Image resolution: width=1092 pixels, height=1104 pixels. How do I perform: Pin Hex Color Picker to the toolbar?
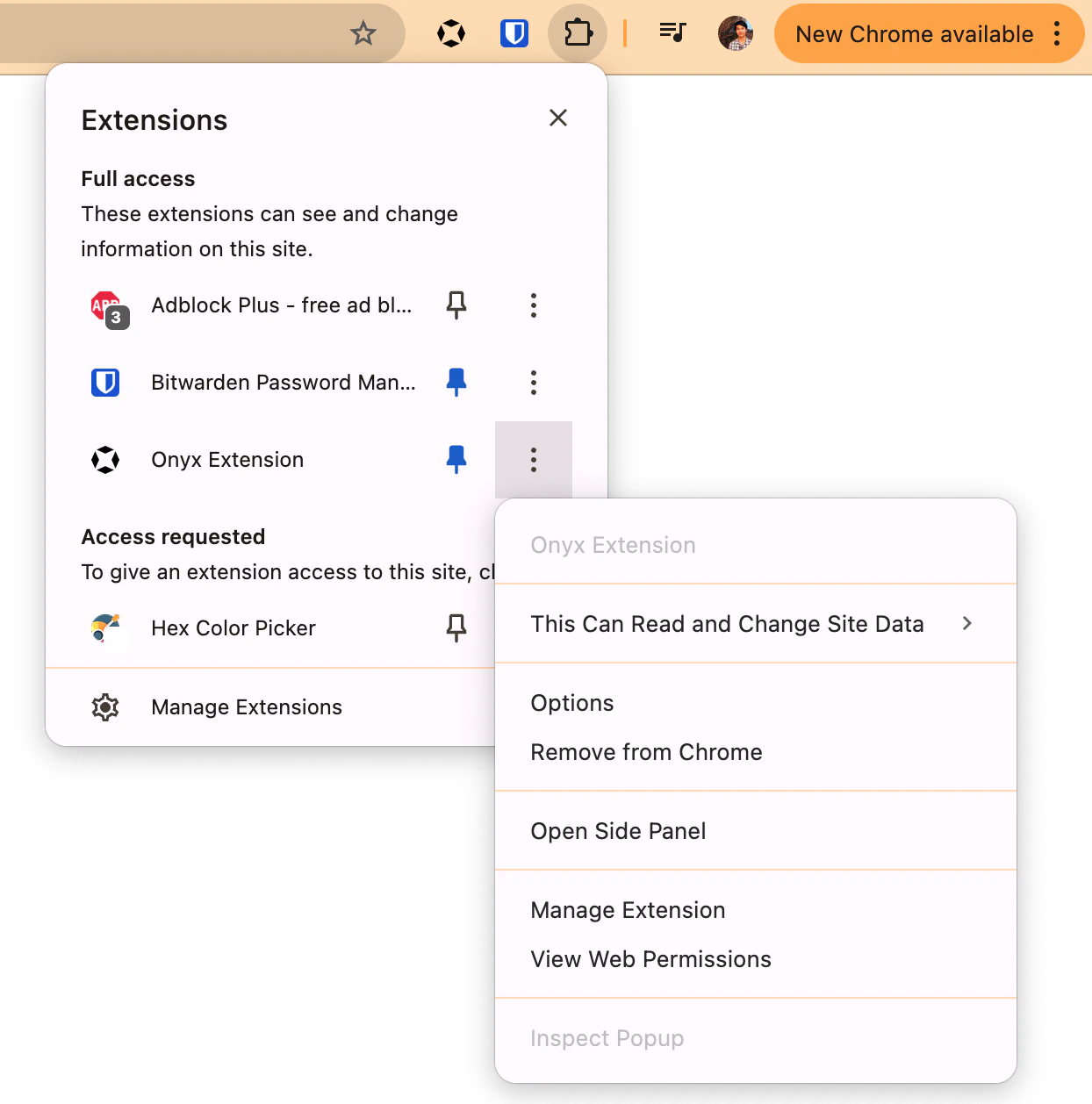tap(456, 627)
